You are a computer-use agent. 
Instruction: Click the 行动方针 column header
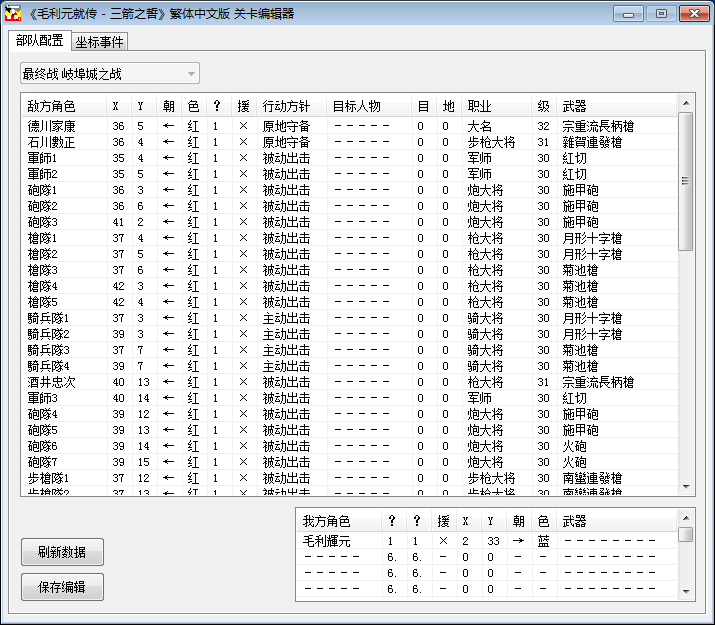click(x=291, y=107)
